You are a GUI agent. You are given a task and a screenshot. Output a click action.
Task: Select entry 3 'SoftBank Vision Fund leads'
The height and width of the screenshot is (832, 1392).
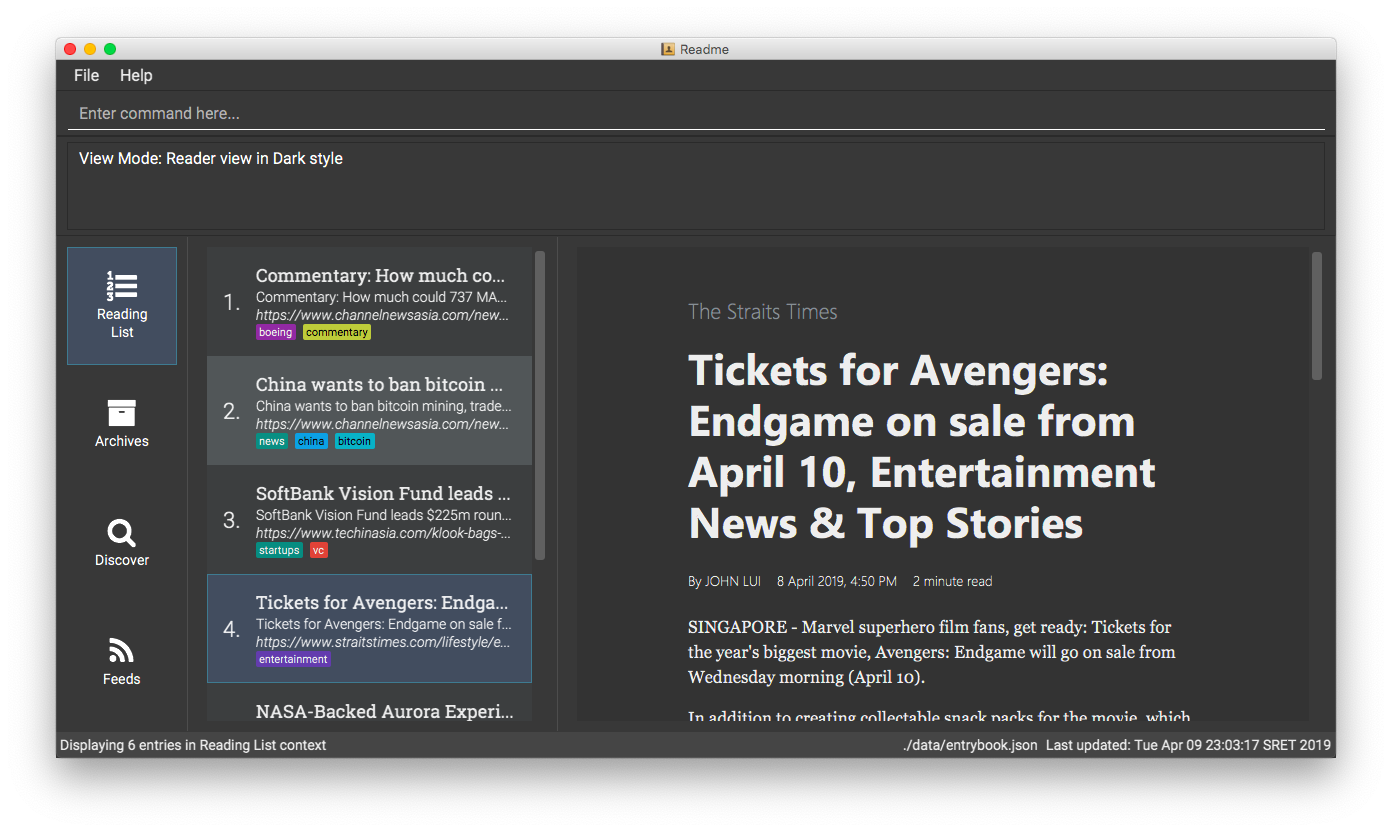[x=369, y=520]
